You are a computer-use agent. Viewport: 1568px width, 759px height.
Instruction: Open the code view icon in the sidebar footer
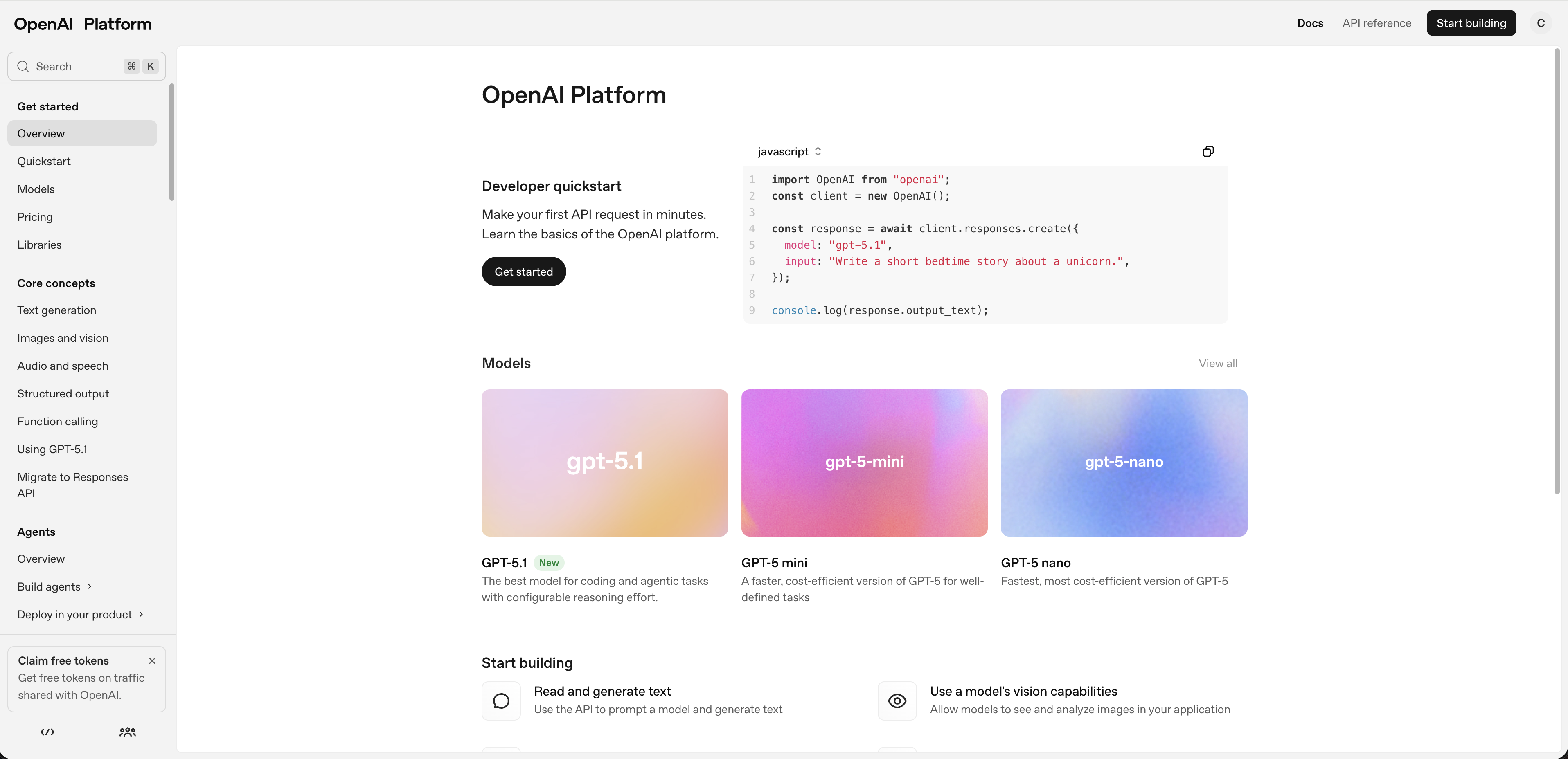(x=47, y=732)
